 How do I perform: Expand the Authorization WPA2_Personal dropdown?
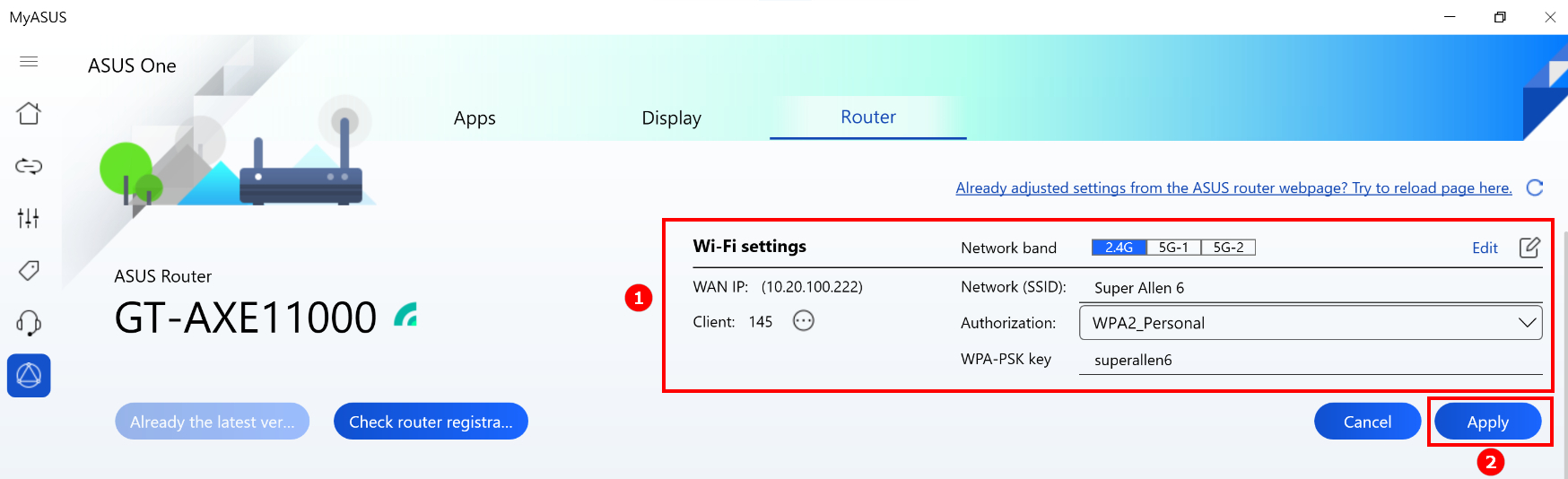pyautogui.click(x=1311, y=323)
